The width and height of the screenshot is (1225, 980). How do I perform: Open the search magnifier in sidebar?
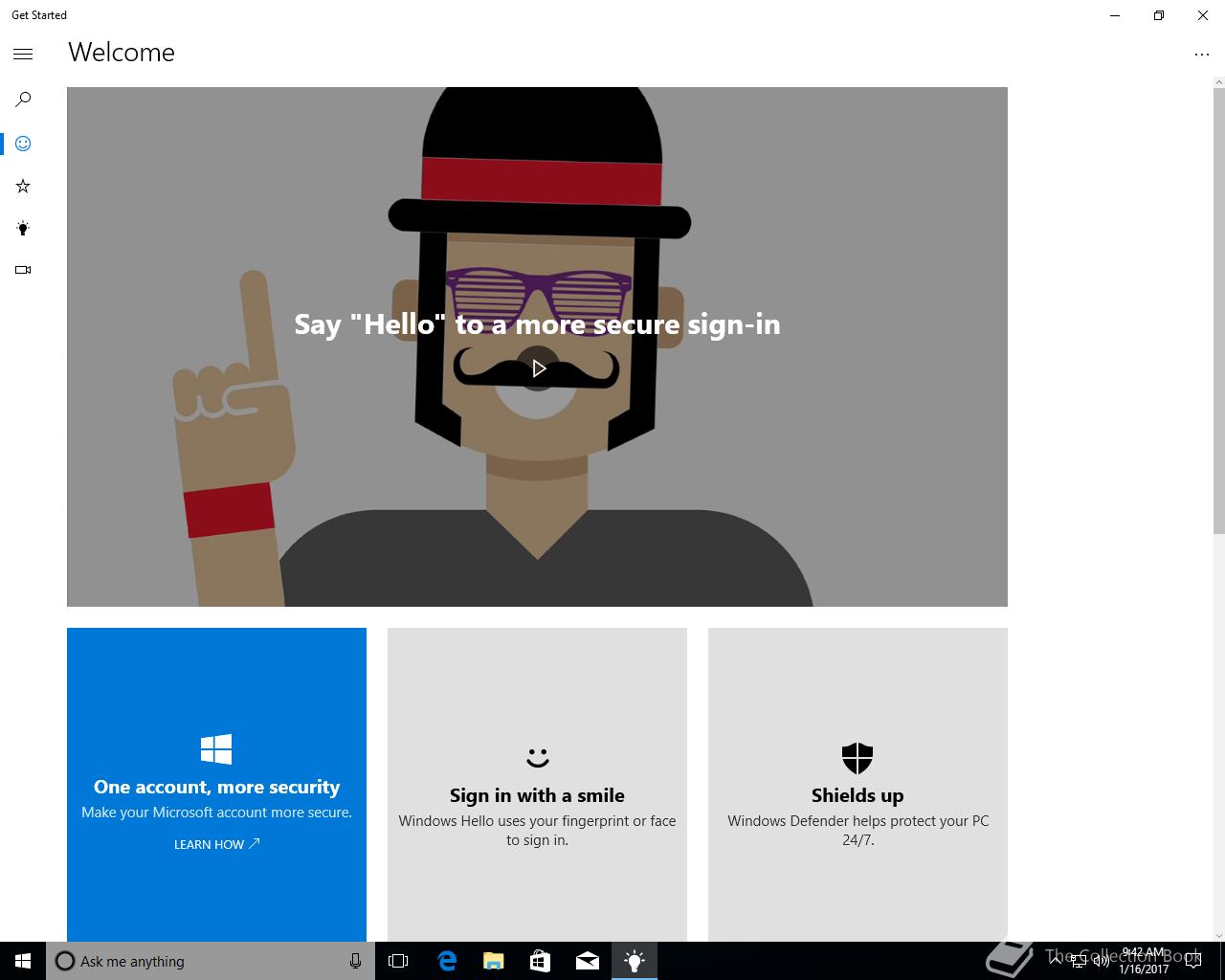[23, 100]
